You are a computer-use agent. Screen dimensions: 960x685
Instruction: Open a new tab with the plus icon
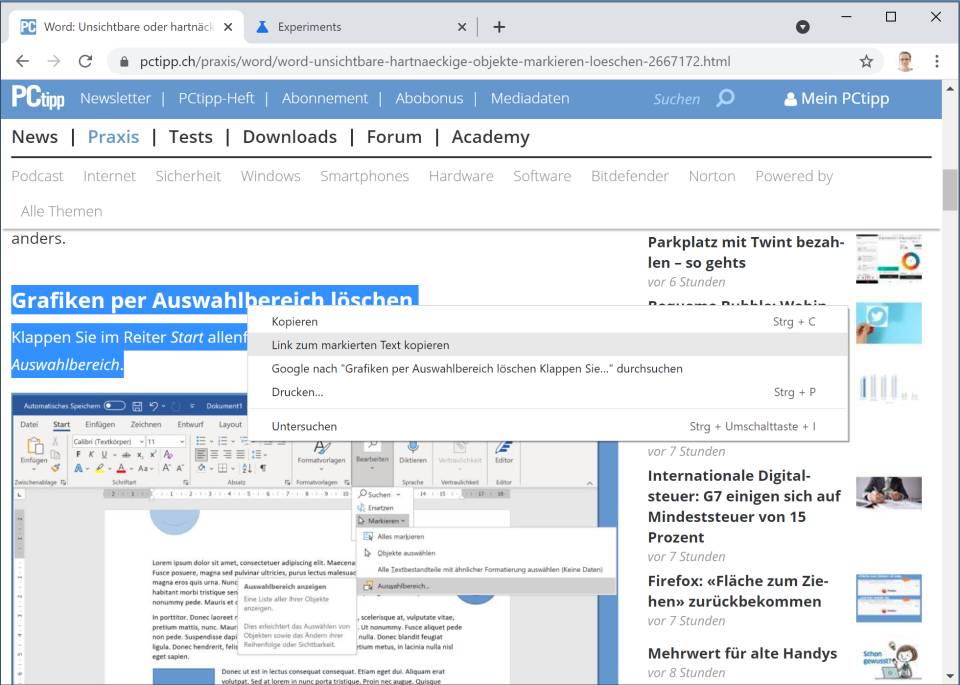(499, 27)
